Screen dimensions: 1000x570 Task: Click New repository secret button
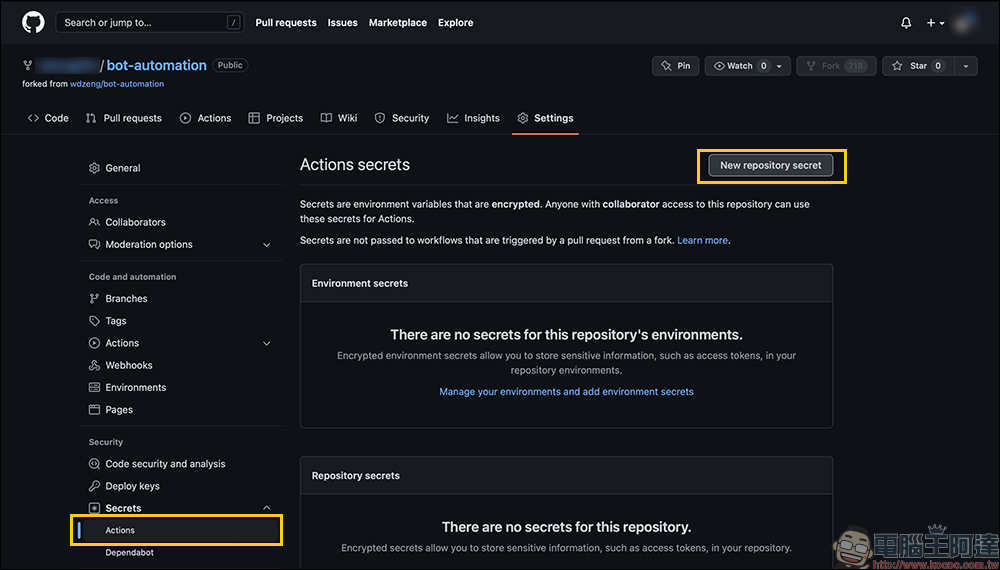pyautogui.click(x=771, y=166)
